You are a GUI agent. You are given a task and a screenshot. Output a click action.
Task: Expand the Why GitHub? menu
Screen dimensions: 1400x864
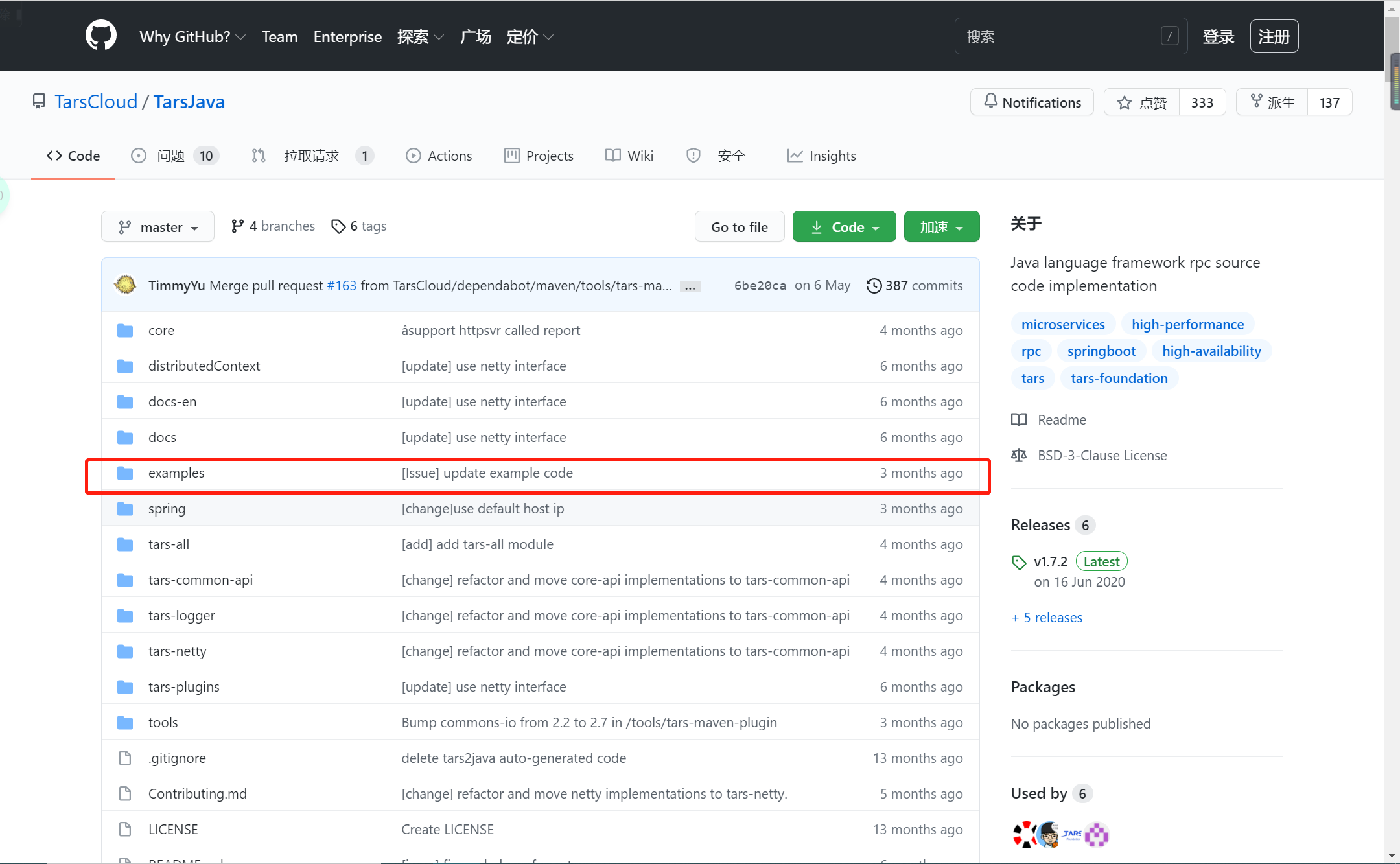[192, 37]
